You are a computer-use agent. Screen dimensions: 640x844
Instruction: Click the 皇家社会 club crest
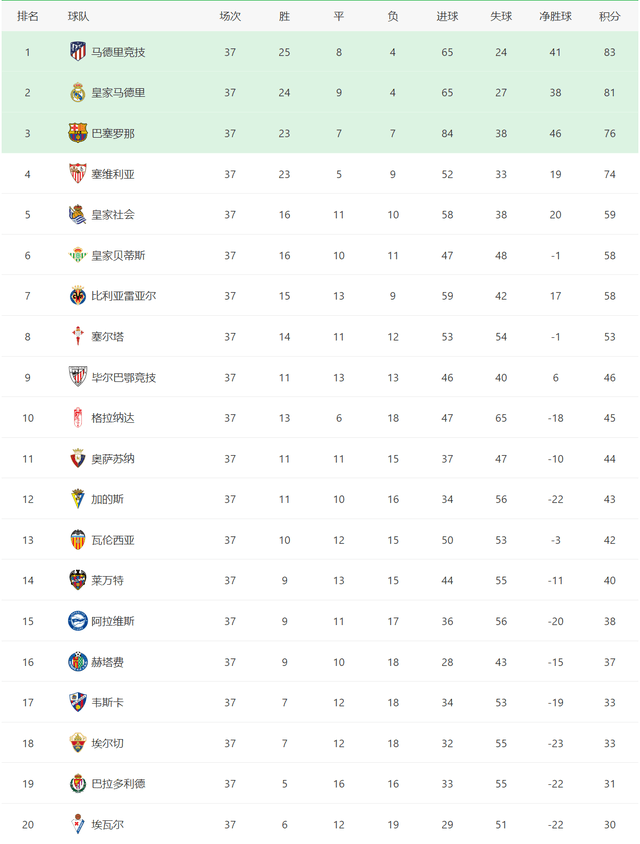(x=78, y=214)
